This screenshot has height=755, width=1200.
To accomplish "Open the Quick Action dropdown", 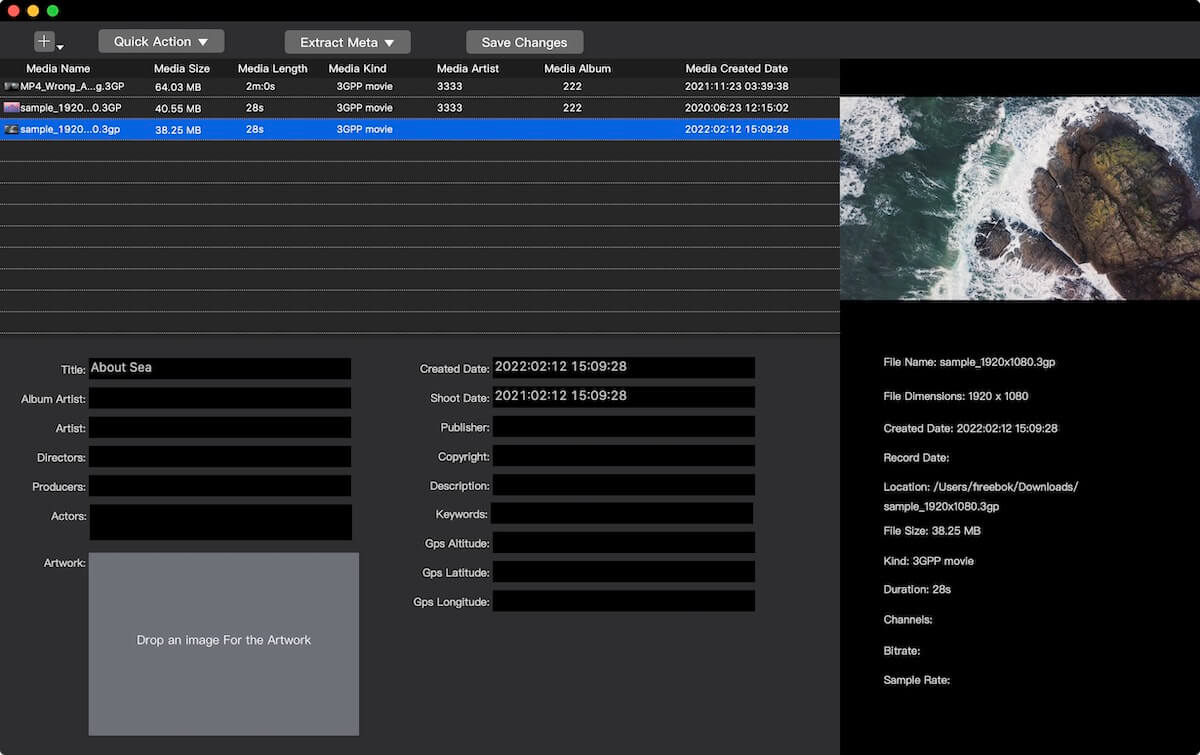I will click(160, 41).
